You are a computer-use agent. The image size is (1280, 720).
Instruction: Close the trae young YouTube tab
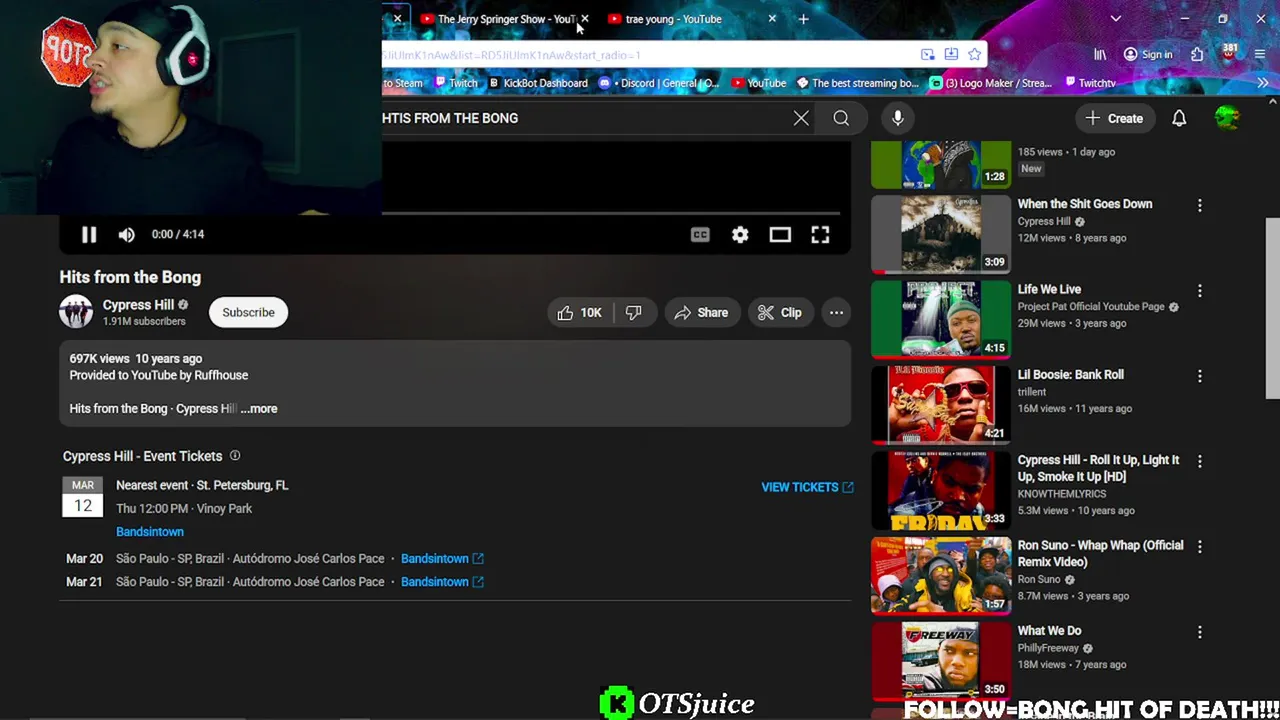pyautogui.click(x=772, y=19)
